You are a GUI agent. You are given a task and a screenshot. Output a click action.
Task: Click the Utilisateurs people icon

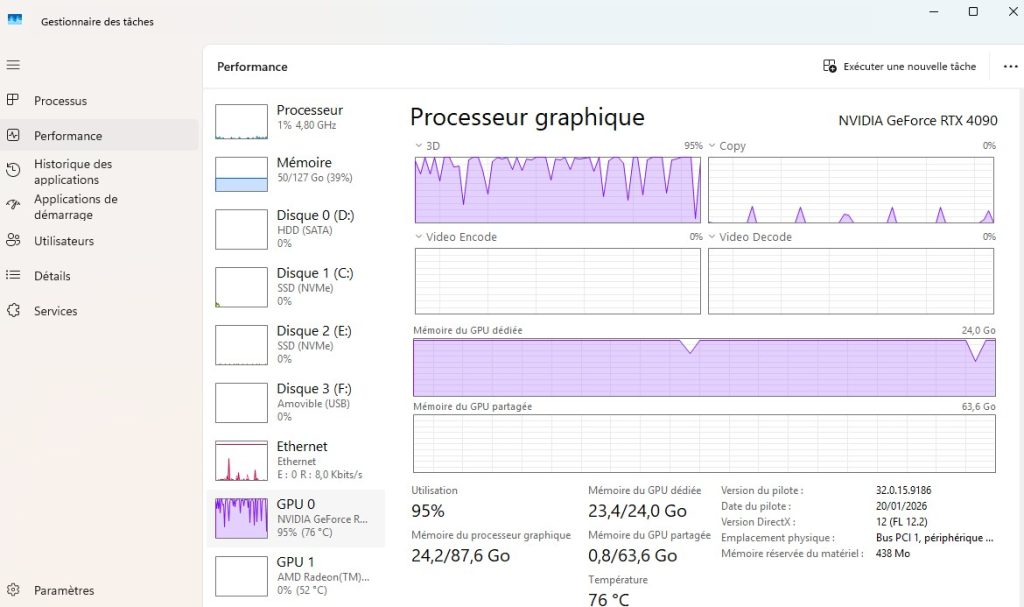coord(13,241)
